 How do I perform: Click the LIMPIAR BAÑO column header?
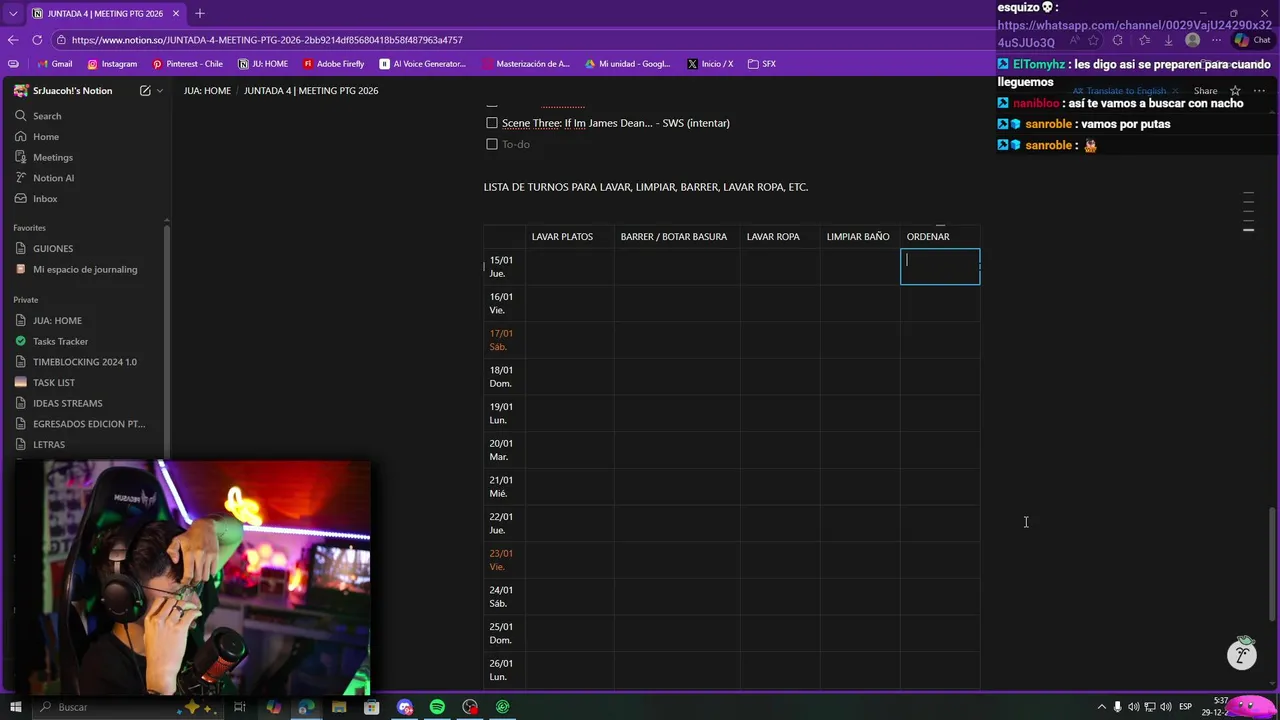click(x=858, y=237)
